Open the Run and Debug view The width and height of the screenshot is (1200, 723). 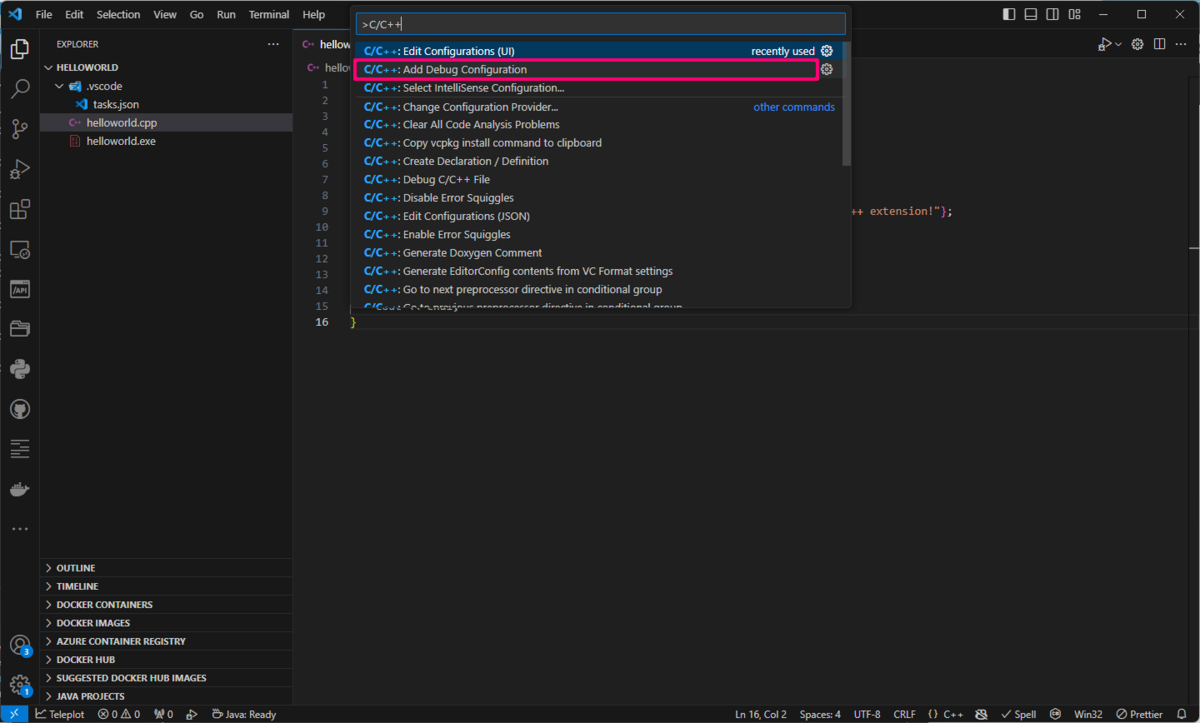tap(19, 169)
